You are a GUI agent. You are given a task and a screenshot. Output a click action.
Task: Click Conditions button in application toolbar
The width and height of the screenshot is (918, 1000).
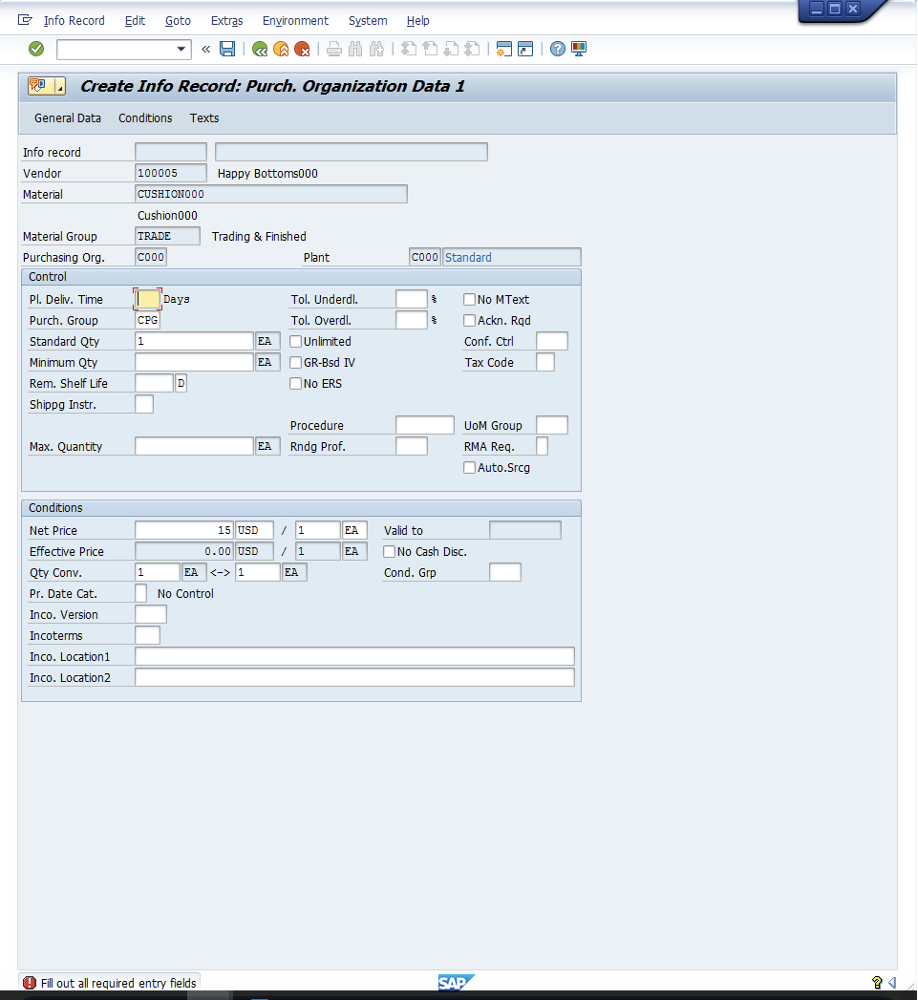(145, 118)
